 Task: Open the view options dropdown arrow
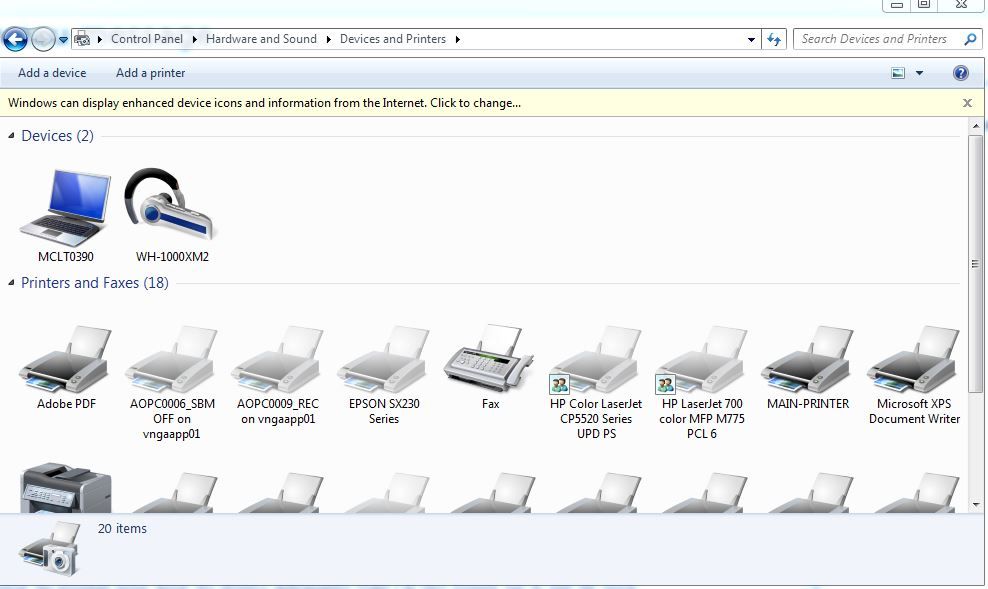click(x=919, y=73)
